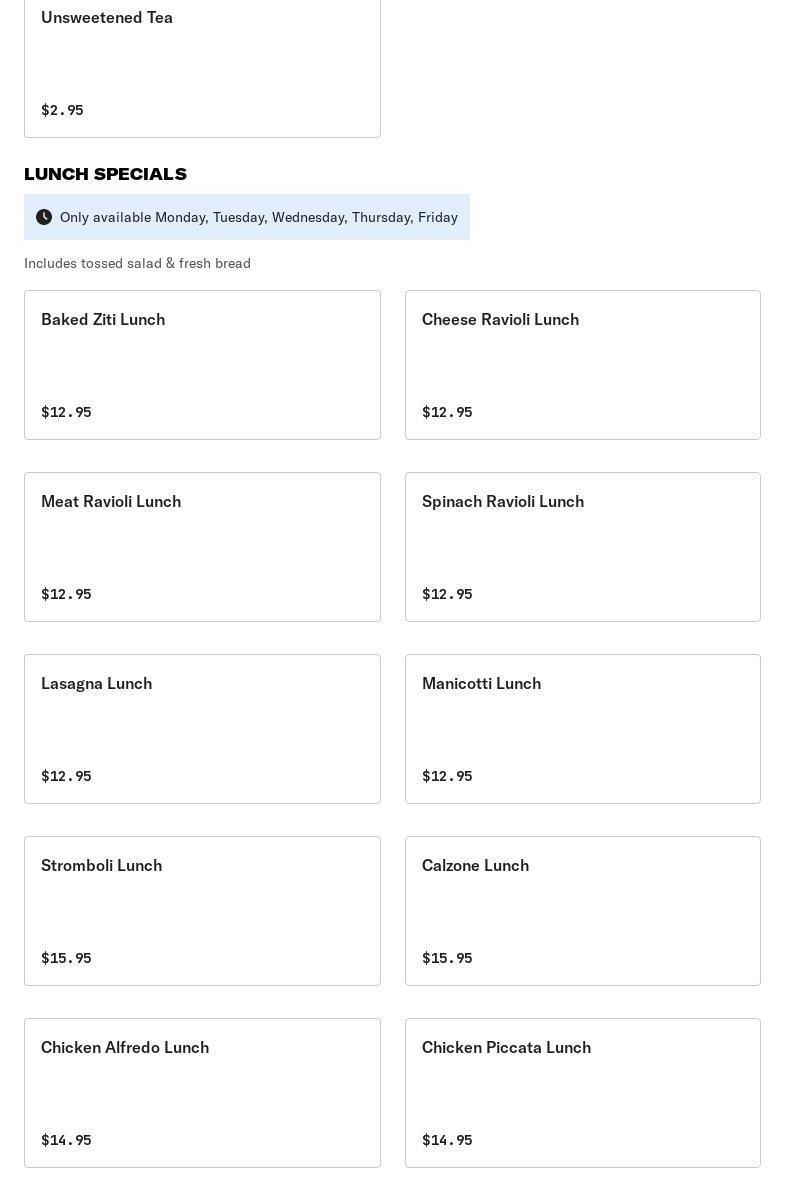Open Spinach Ravioli Lunch details
785x1187 pixels.
click(x=582, y=547)
